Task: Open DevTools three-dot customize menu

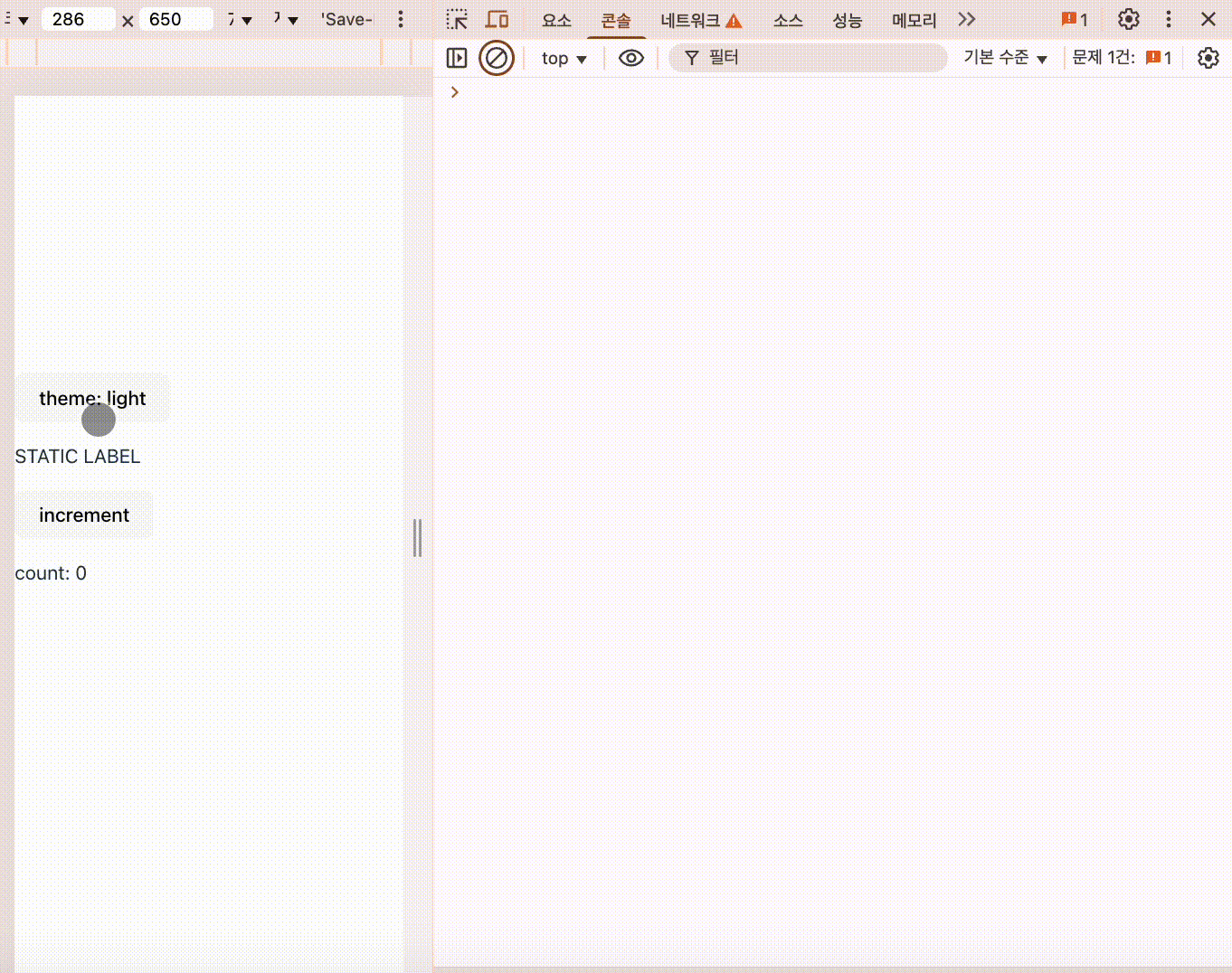Action: click(x=1169, y=19)
